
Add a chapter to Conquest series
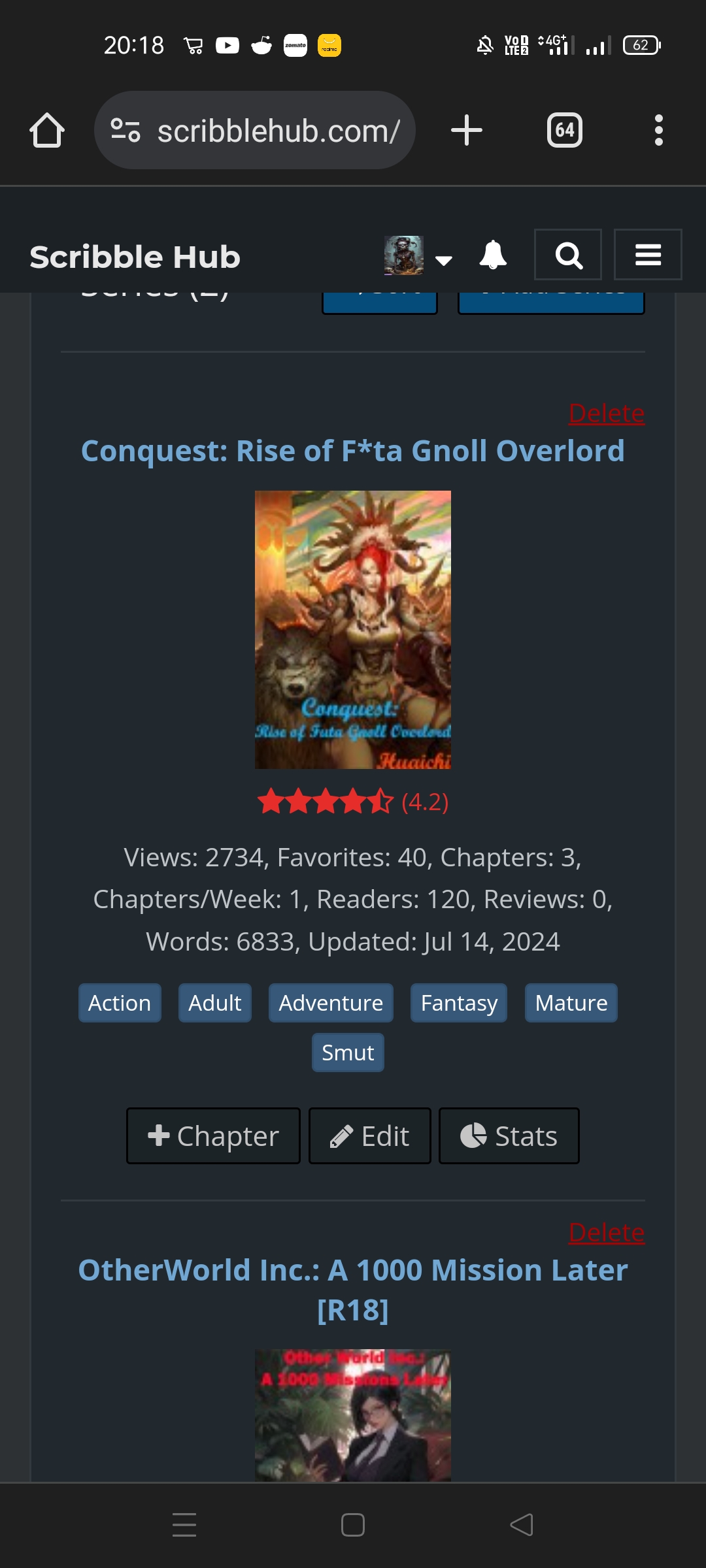pos(213,1135)
